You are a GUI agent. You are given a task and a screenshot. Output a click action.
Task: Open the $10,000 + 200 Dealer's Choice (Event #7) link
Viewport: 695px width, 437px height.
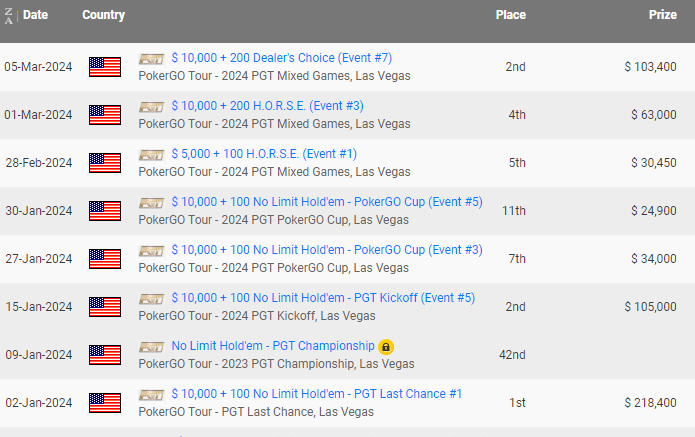tap(282, 58)
